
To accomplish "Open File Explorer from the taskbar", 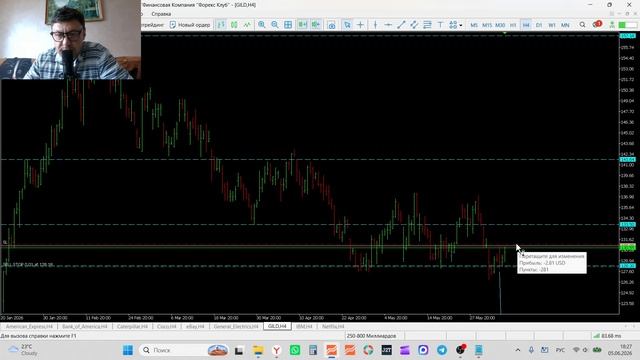I will click(x=258, y=350).
